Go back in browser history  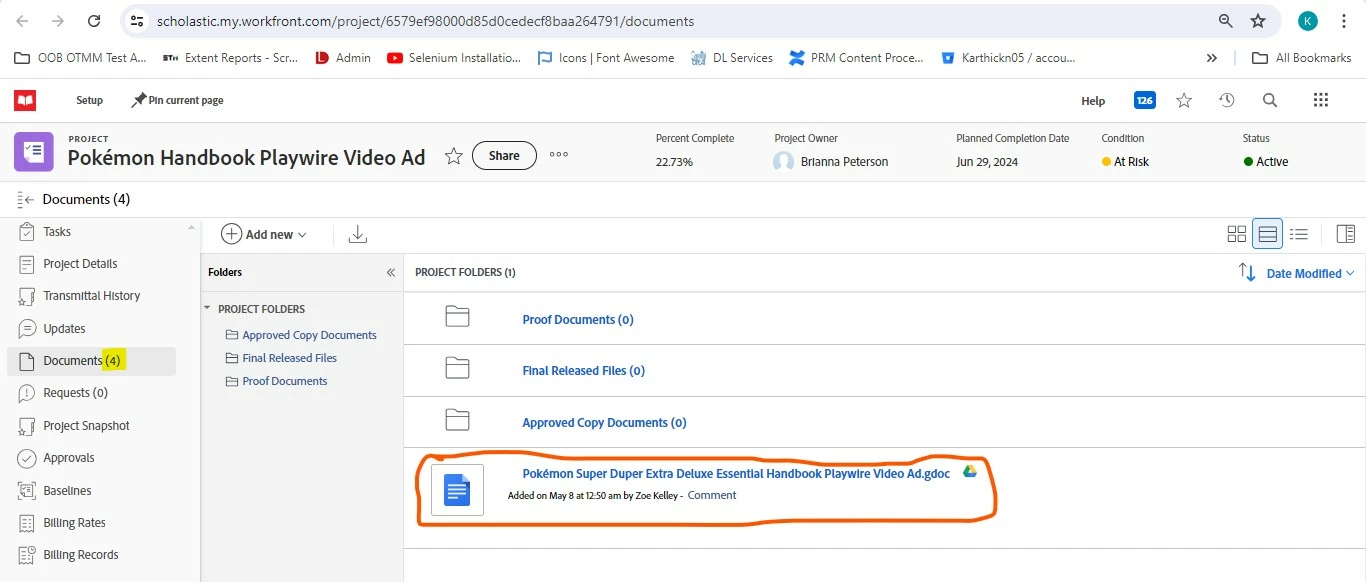[23, 21]
